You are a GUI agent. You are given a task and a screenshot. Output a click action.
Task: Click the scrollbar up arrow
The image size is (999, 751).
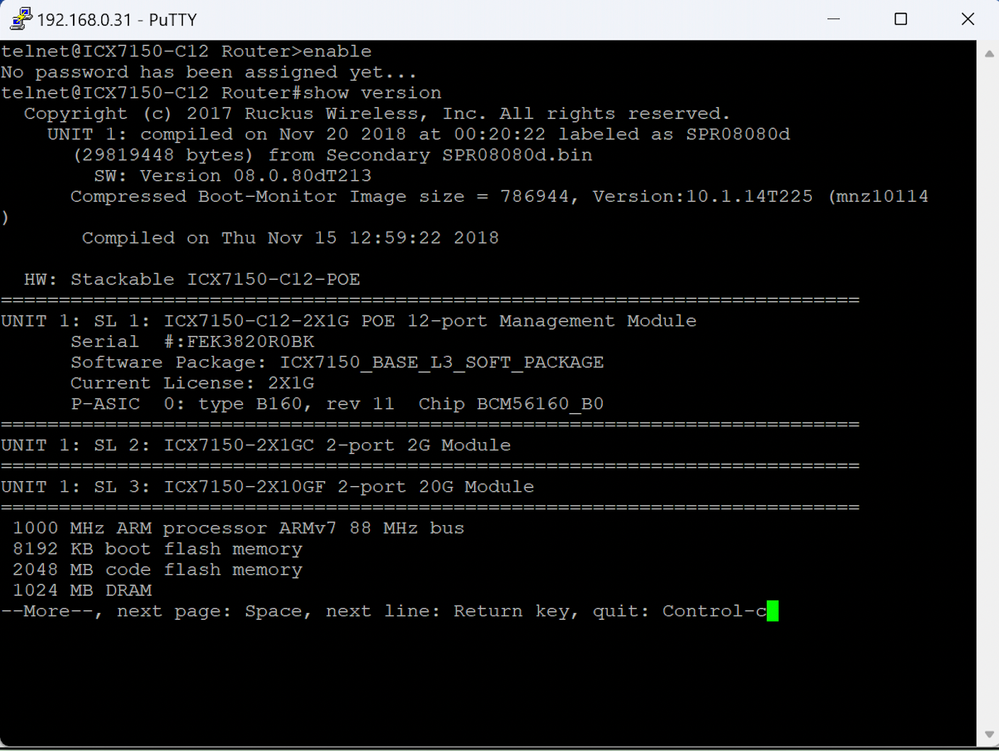(986, 50)
